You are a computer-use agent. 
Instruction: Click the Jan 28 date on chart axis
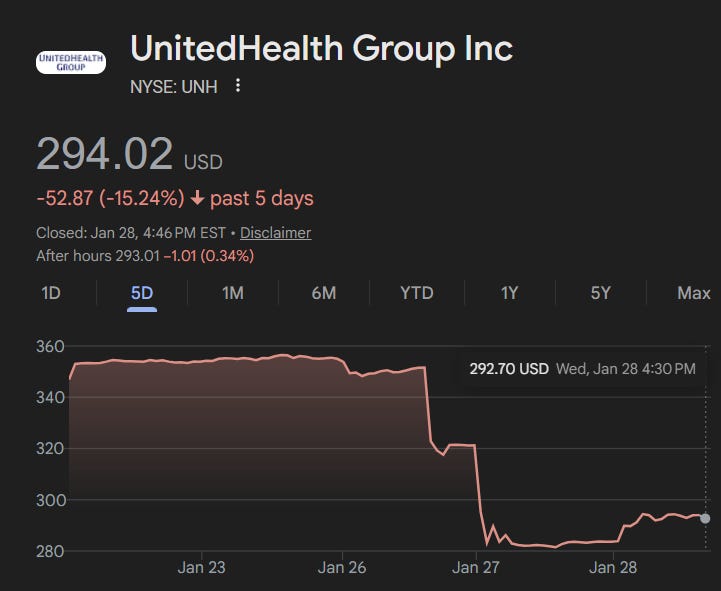click(613, 568)
